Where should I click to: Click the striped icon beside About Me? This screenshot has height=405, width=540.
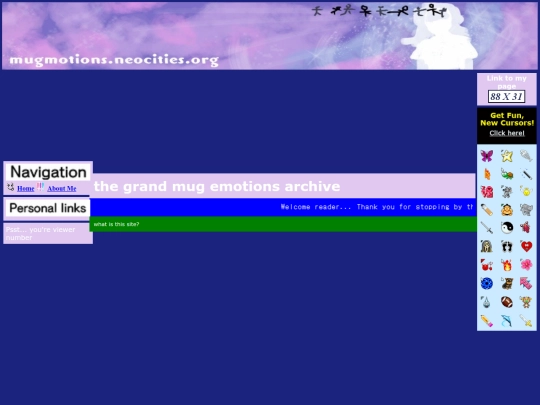point(40,187)
